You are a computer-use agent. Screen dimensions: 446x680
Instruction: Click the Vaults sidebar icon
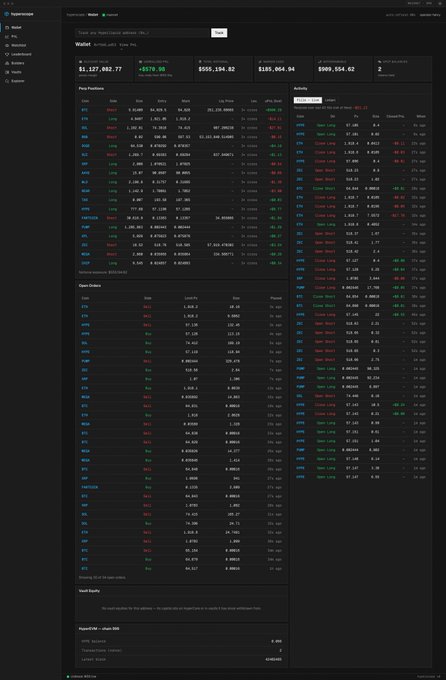[x=7, y=72]
